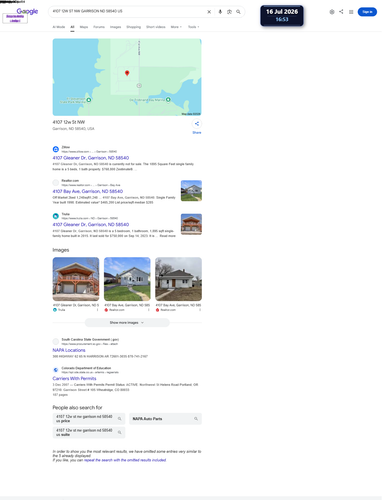Click into the Google search input field
Screen dimensions: 386x500
[127, 11]
